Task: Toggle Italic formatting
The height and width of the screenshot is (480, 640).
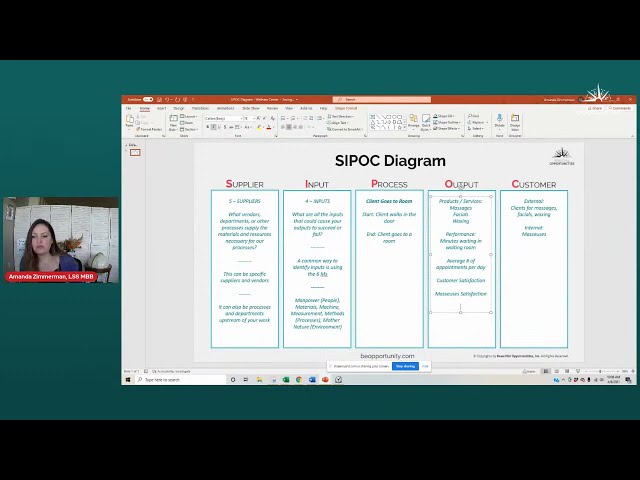Action: point(213,127)
